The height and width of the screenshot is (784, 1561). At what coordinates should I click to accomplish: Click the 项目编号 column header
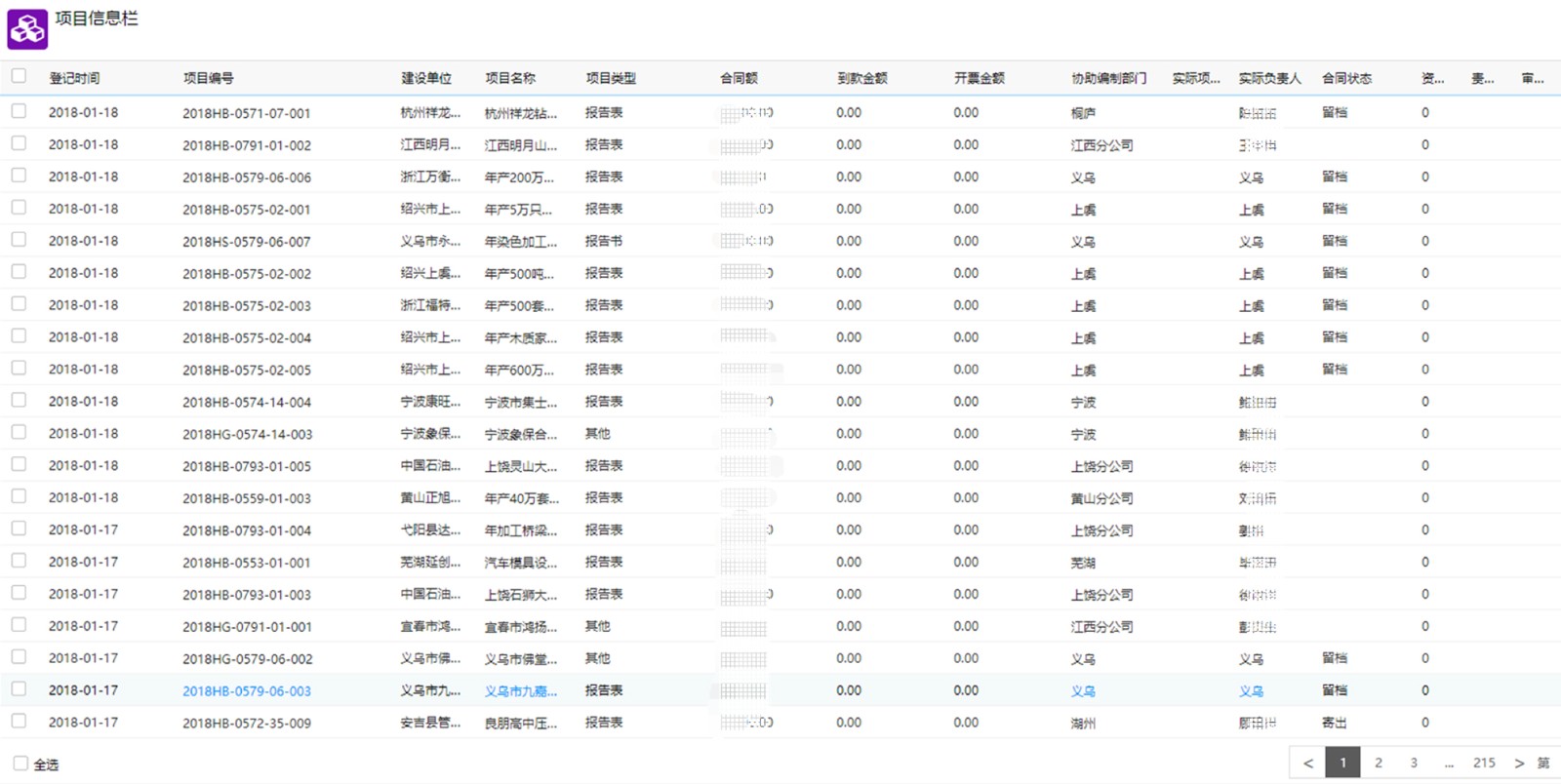(x=208, y=78)
